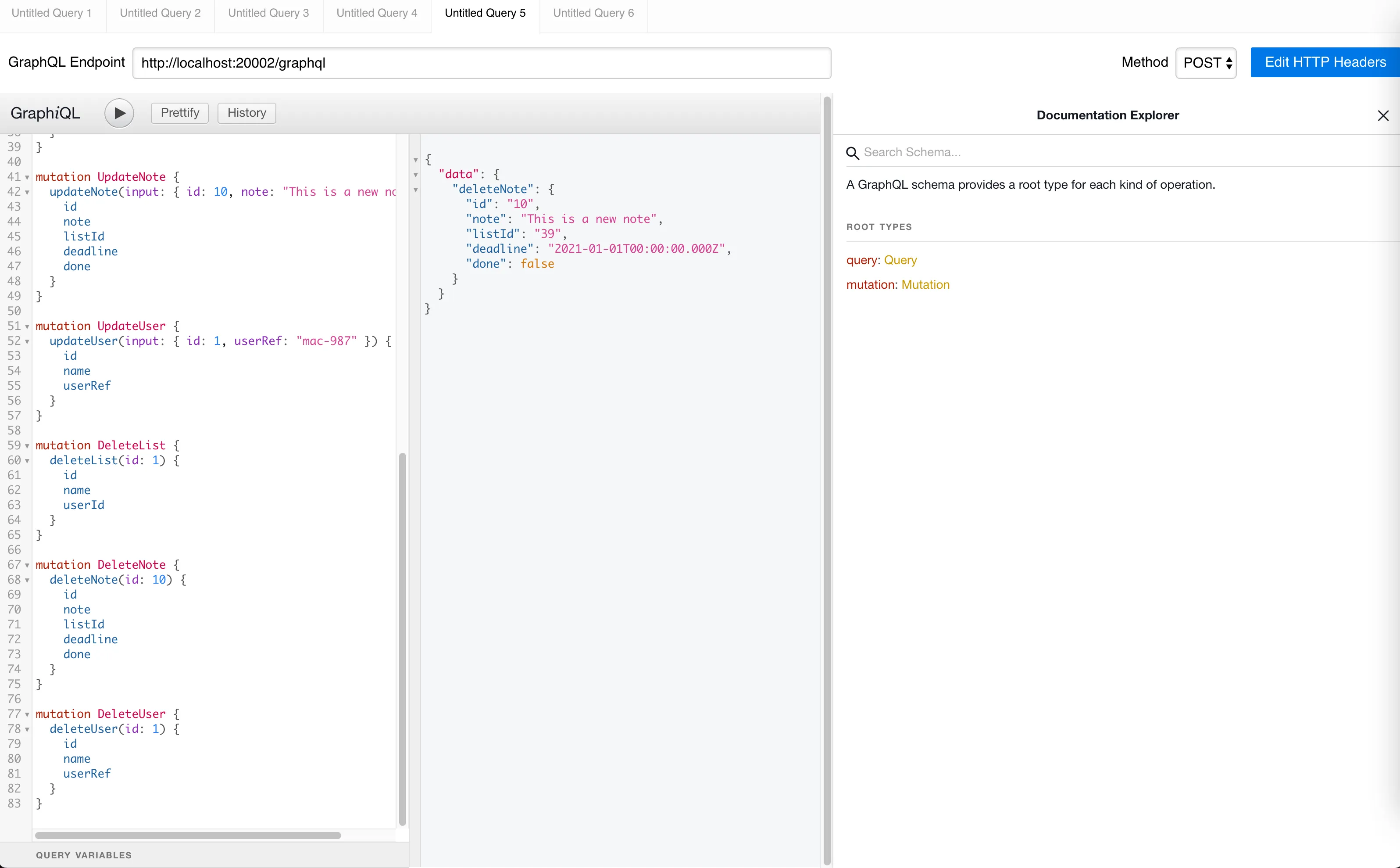
Task: Run the query with the play button
Action: [119, 113]
